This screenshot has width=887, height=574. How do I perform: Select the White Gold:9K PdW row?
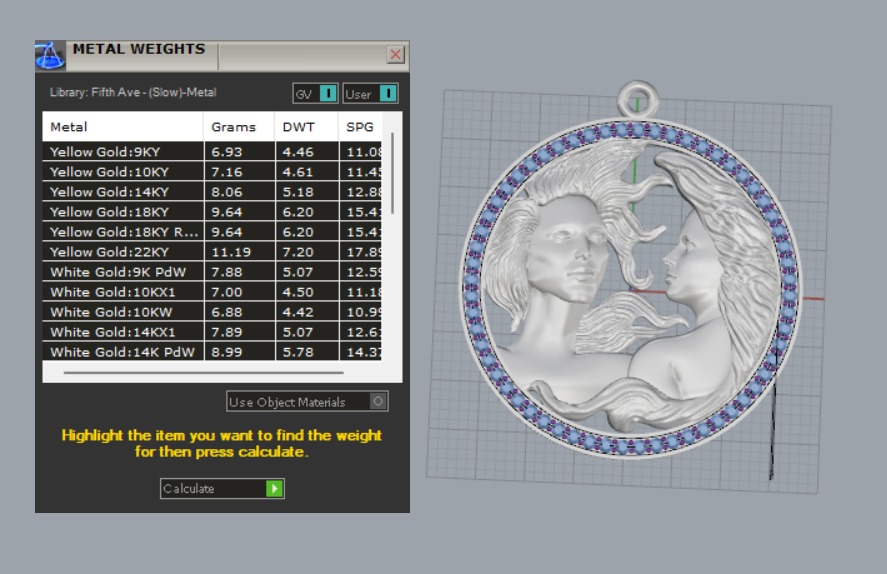tap(212, 272)
